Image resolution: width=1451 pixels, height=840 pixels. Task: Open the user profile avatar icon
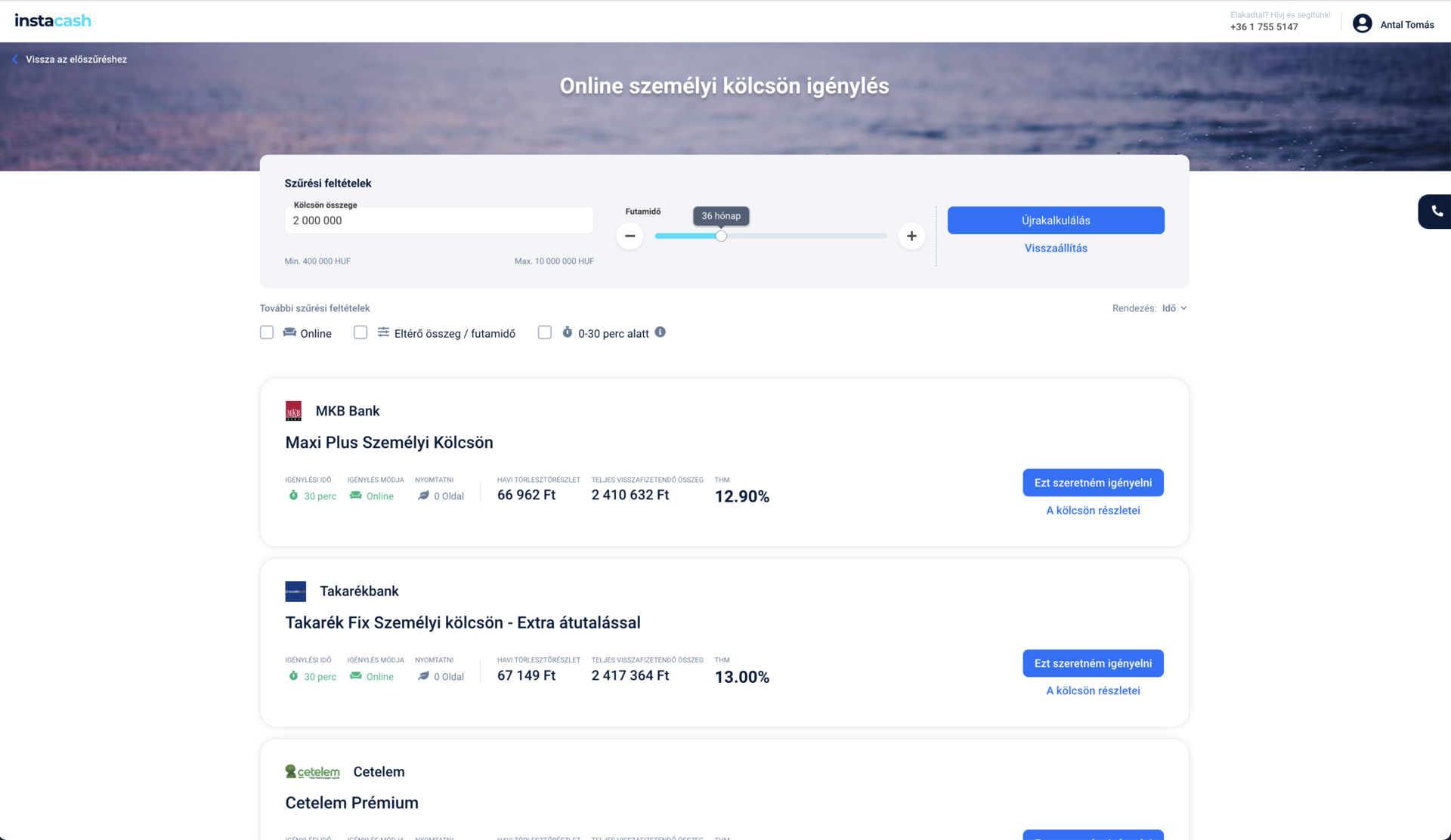(x=1362, y=24)
